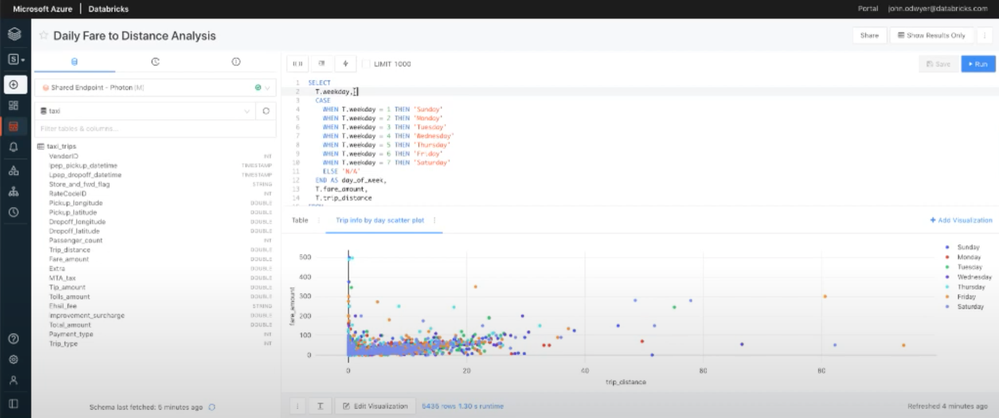Viewport: 999px width, 418px height.
Task: Switch to the schema browser database tab
Action: (75, 62)
